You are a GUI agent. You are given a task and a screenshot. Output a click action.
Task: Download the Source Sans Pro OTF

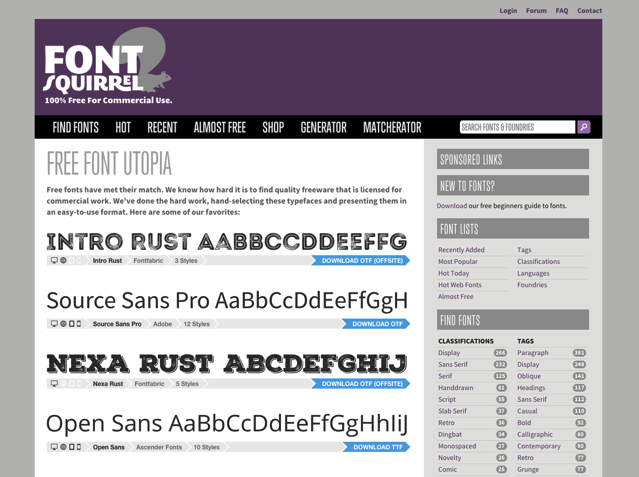pyautogui.click(x=377, y=324)
